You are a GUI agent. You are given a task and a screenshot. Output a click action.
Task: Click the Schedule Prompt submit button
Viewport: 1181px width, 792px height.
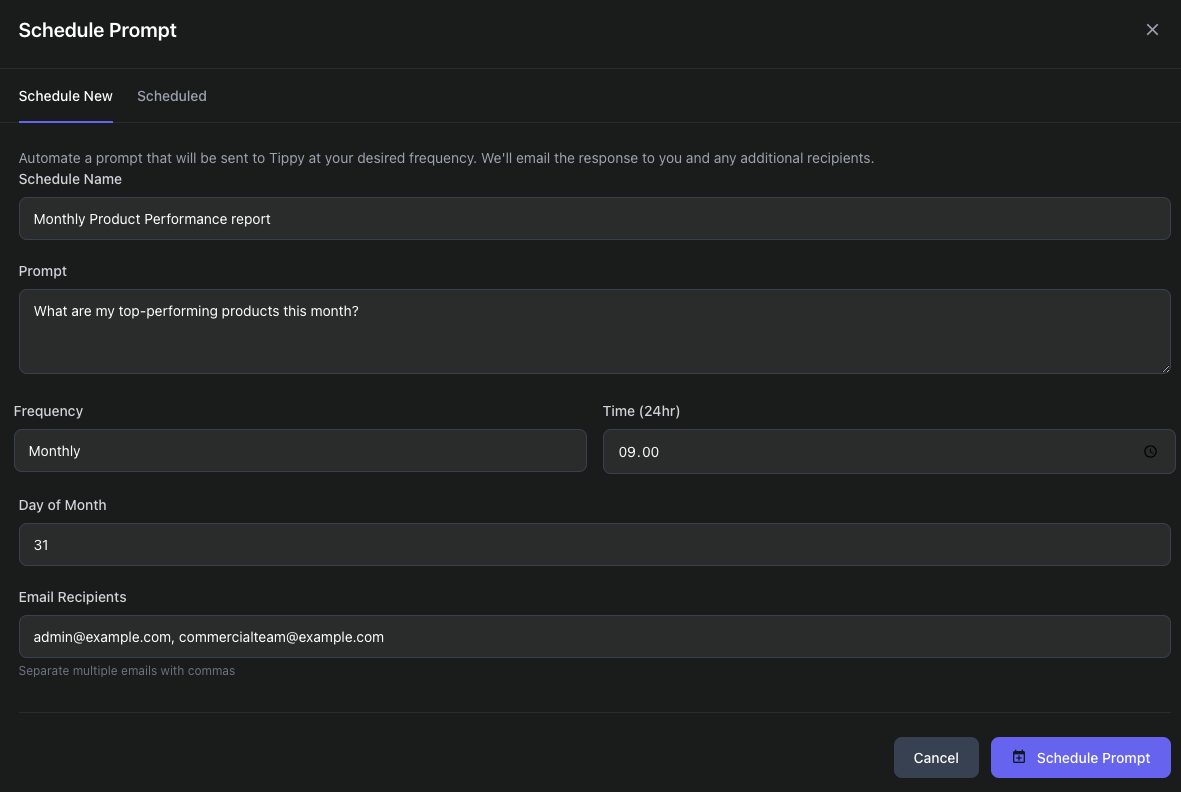point(1080,757)
